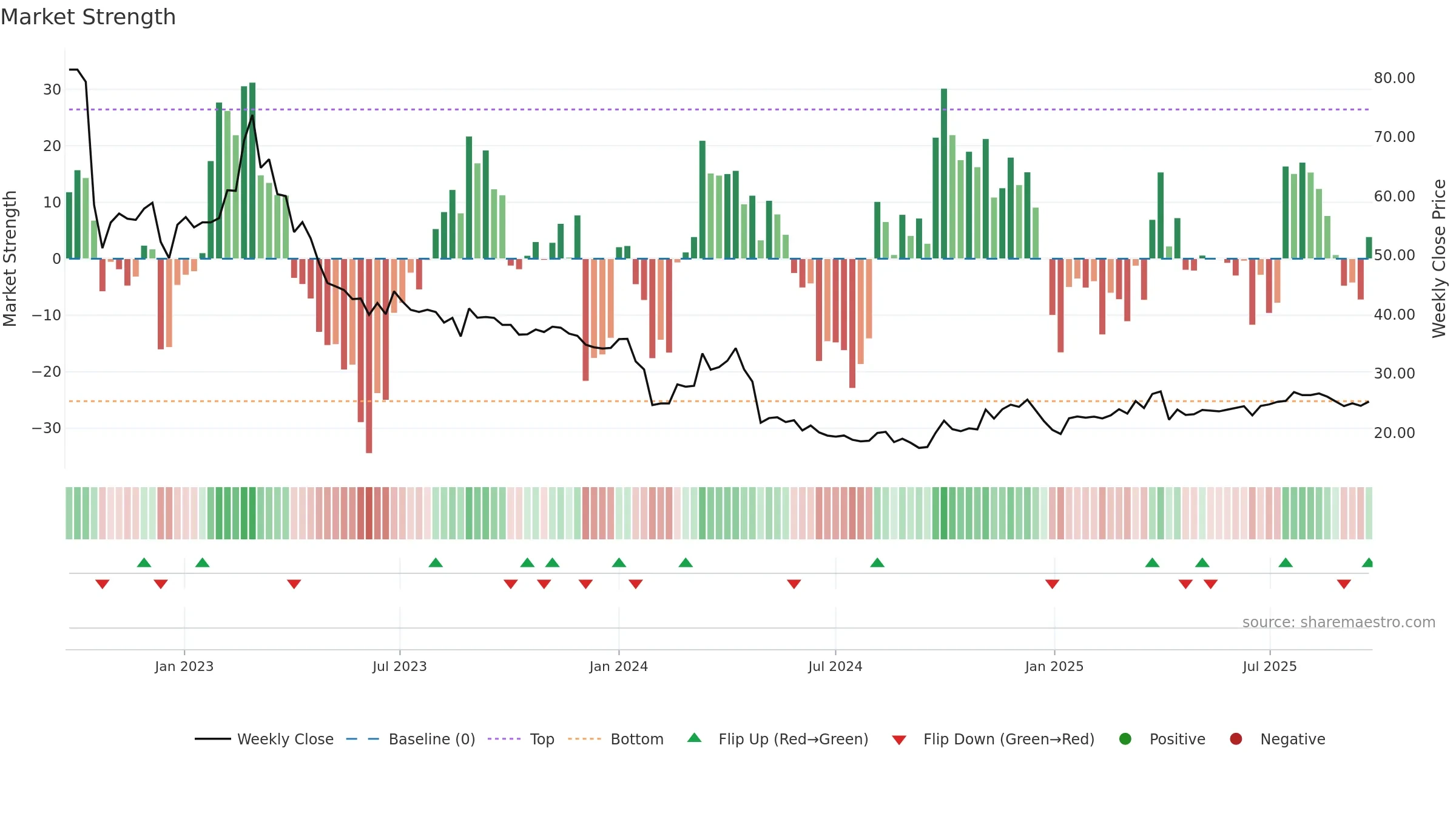Click the darkest red cell in the heatmap strip
Viewport: 1456px width, 819px height.
[369, 513]
